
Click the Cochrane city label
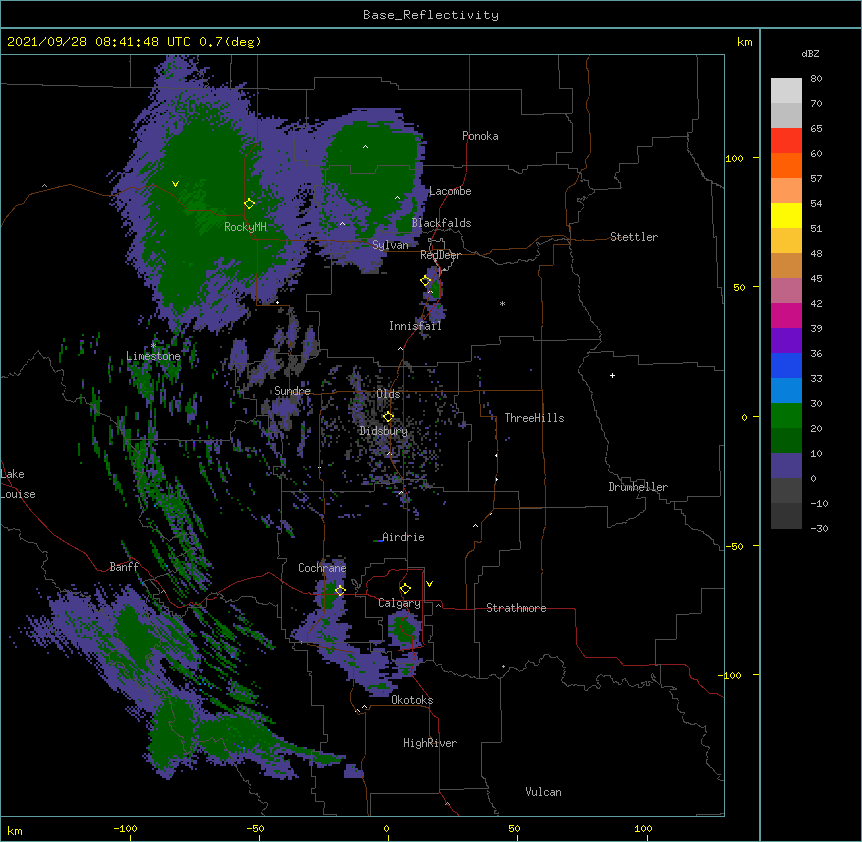click(x=322, y=568)
